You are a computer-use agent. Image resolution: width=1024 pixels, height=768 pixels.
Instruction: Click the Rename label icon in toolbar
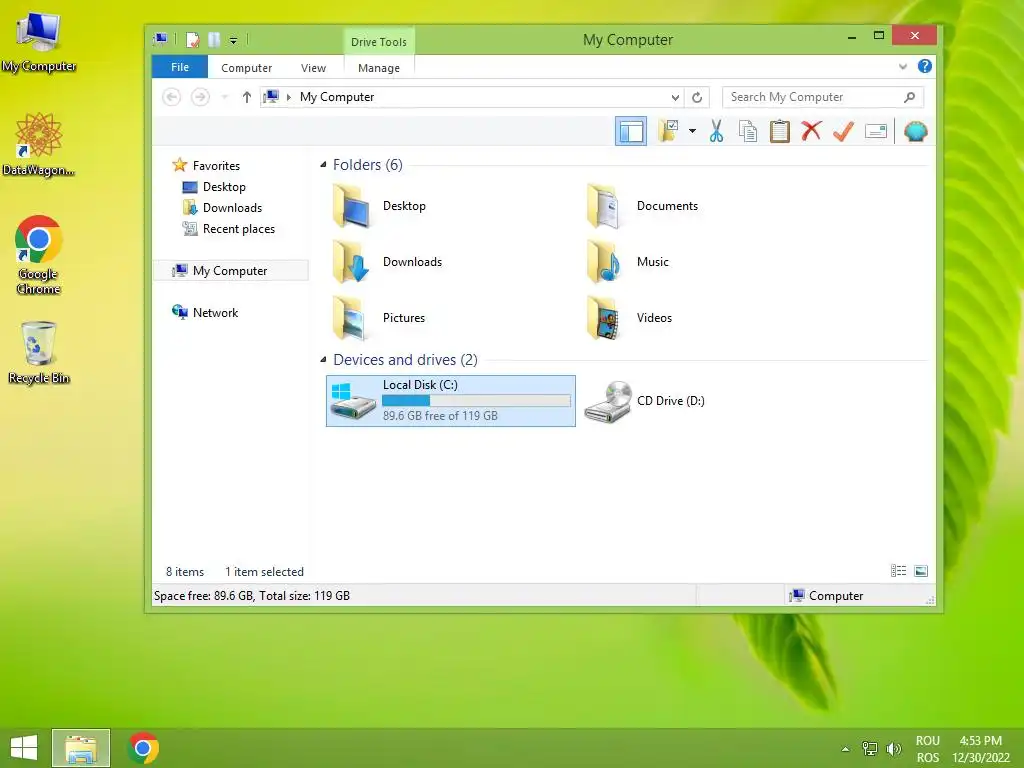pos(875,131)
